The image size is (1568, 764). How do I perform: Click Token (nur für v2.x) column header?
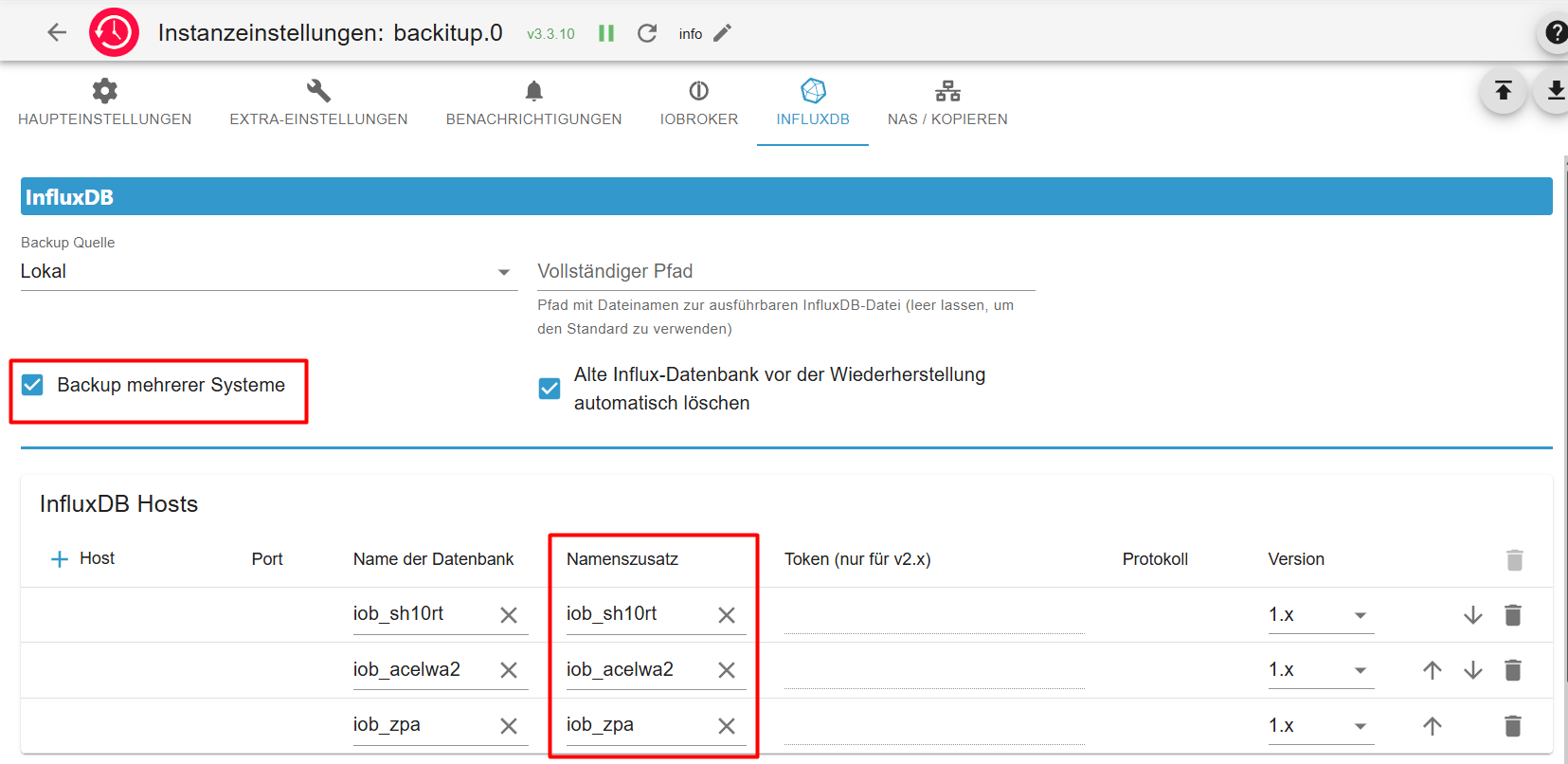coord(857,559)
